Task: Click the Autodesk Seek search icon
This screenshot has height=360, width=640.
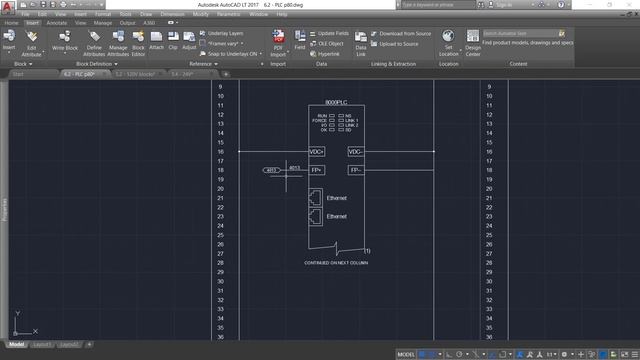Action: pyautogui.click(x=562, y=33)
